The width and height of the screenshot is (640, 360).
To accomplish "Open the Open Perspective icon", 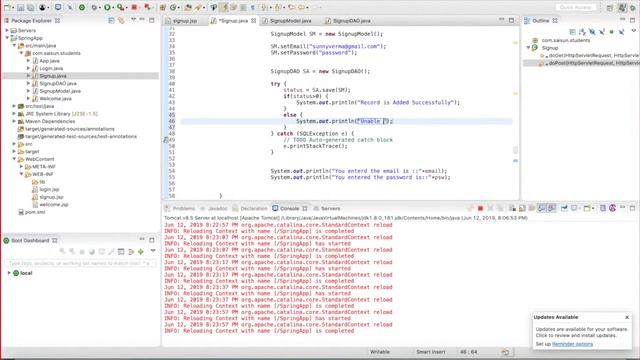I will coord(609,8).
